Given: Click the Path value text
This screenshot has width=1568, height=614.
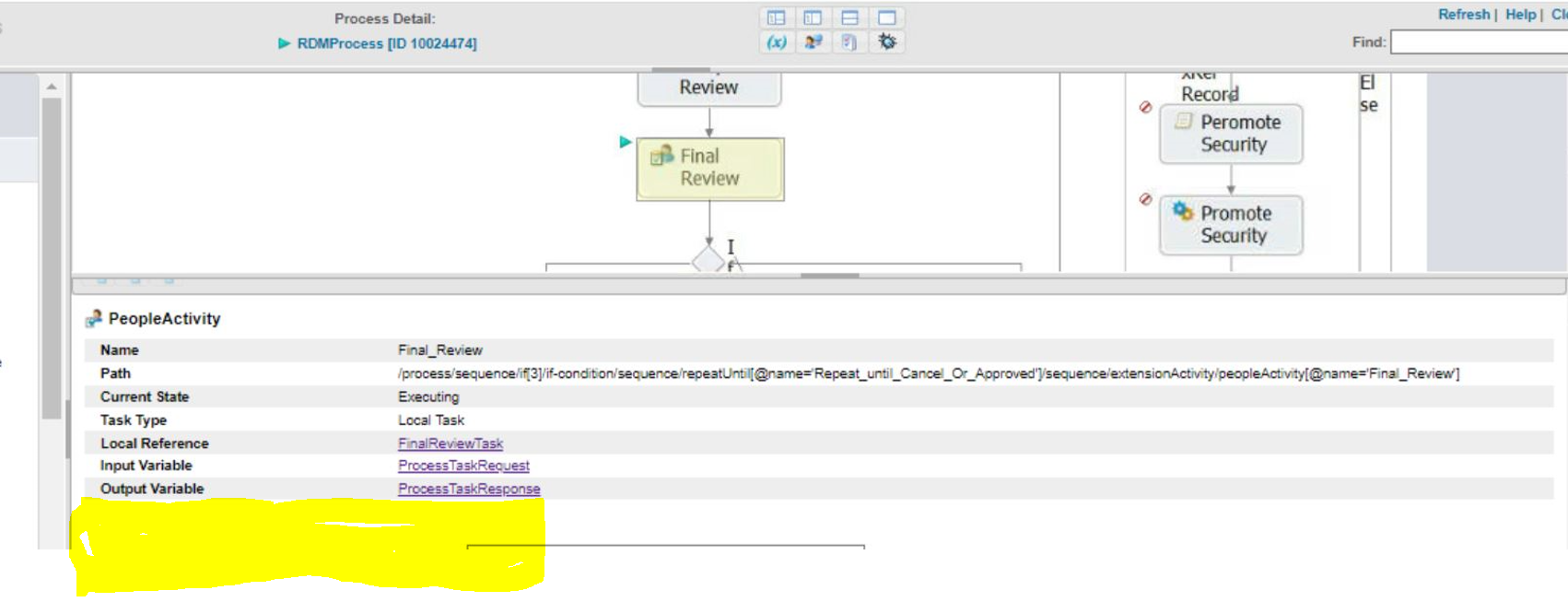Looking at the screenshot, I should [x=929, y=373].
